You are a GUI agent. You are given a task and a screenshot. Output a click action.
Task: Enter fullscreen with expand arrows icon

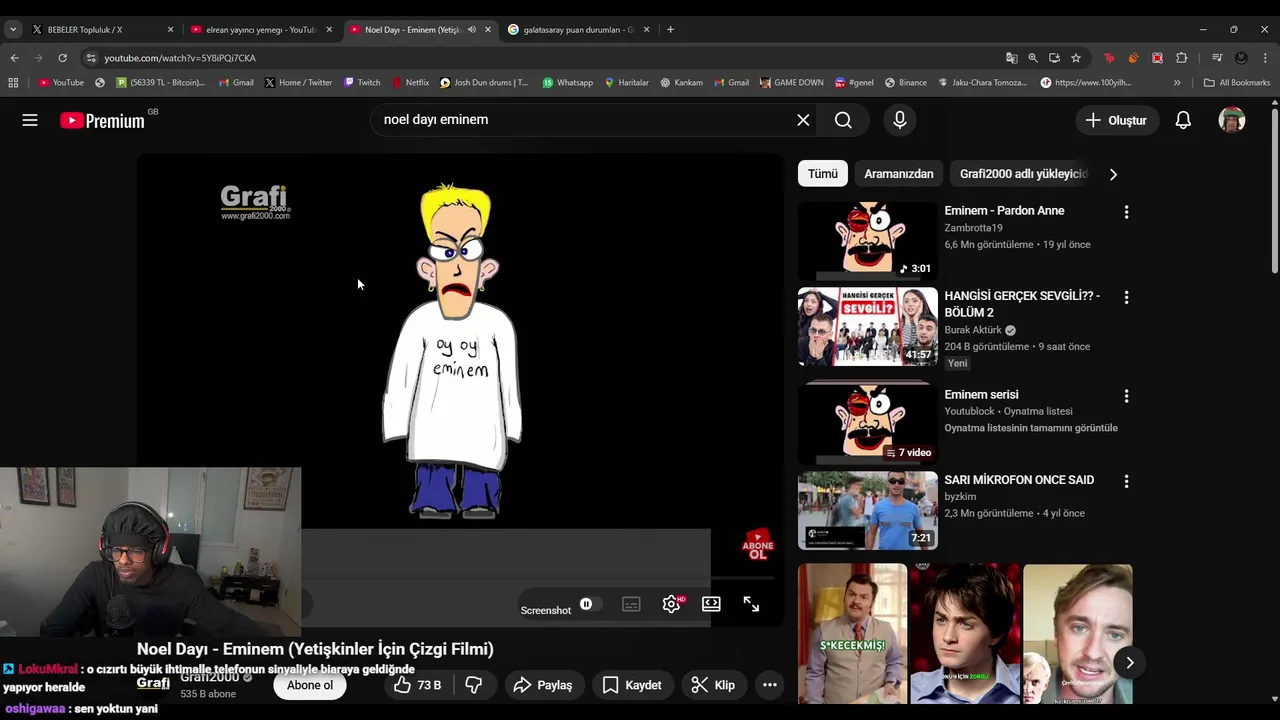pyautogui.click(x=751, y=604)
